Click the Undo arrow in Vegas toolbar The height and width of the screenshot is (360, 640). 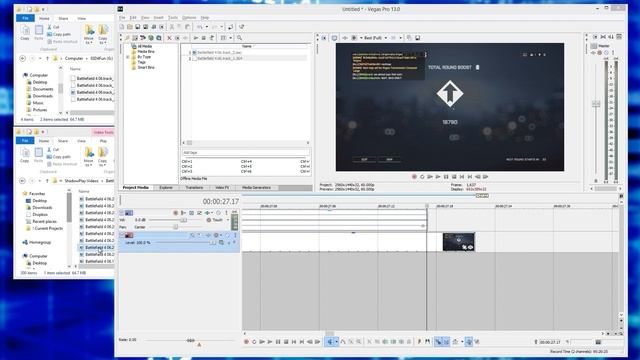click(200, 27)
